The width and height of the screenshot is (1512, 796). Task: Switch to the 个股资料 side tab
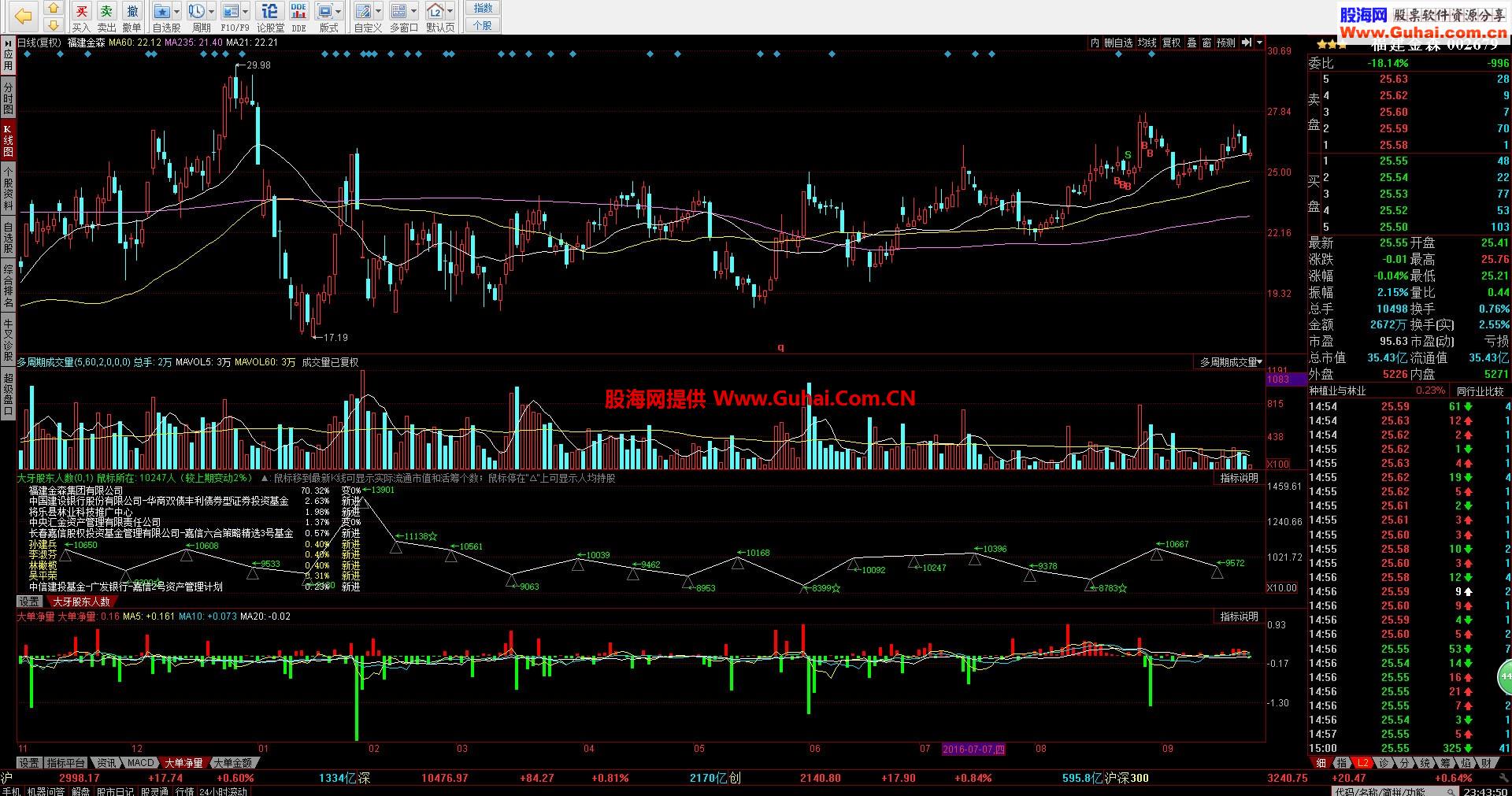click(x=8, y=187)
